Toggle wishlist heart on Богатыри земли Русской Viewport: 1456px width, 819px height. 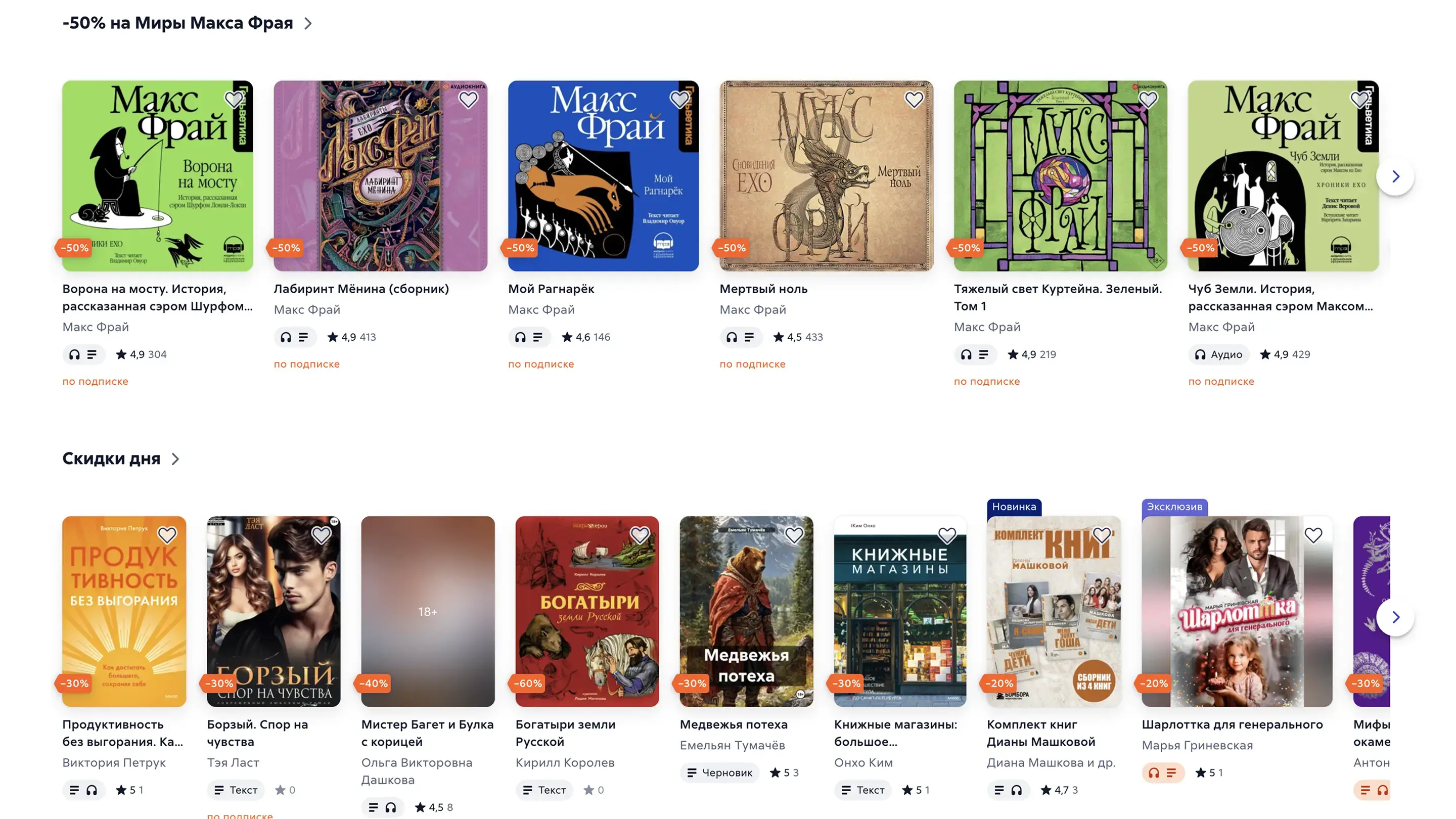(x=639, y=535)
